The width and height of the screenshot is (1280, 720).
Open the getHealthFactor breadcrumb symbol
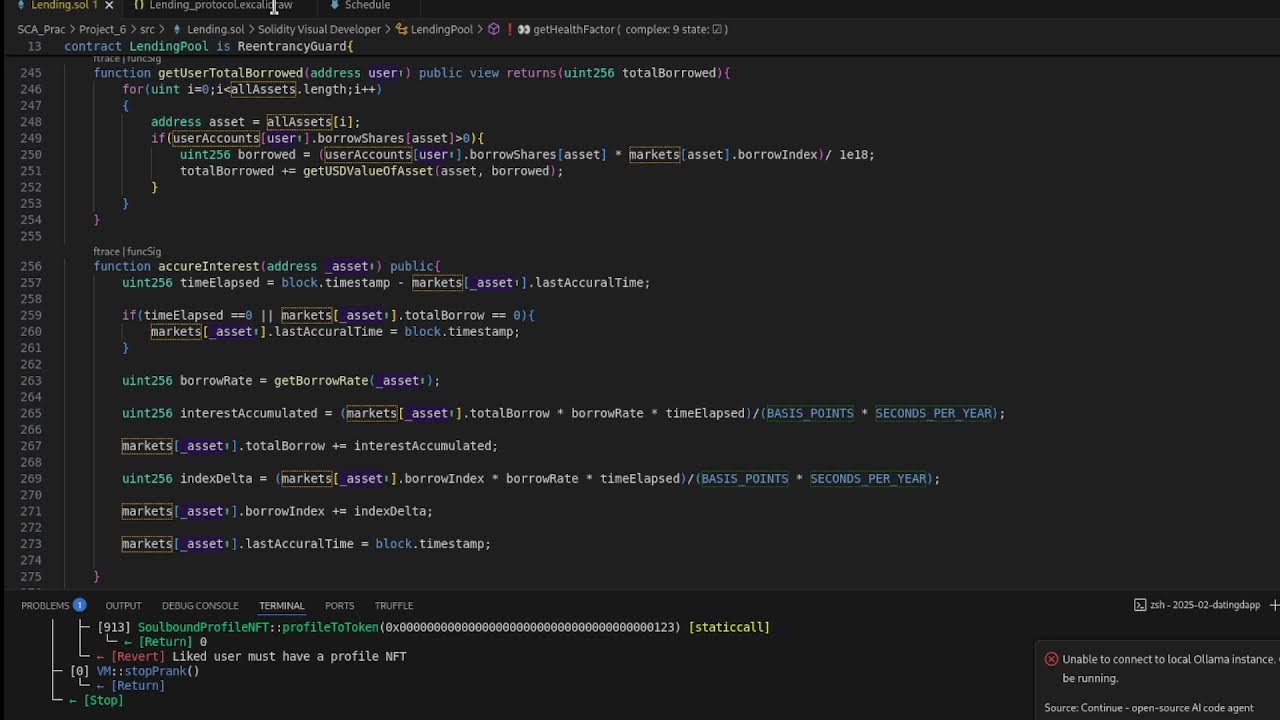coord(574,29)
